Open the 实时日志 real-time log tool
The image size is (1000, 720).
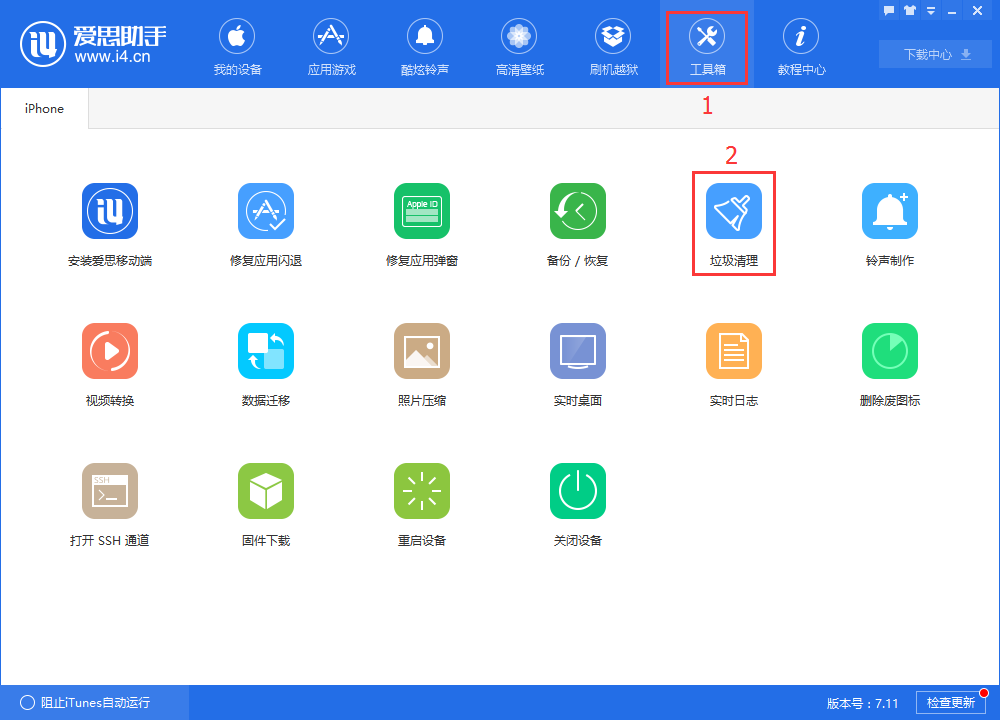tap(733, 362)
